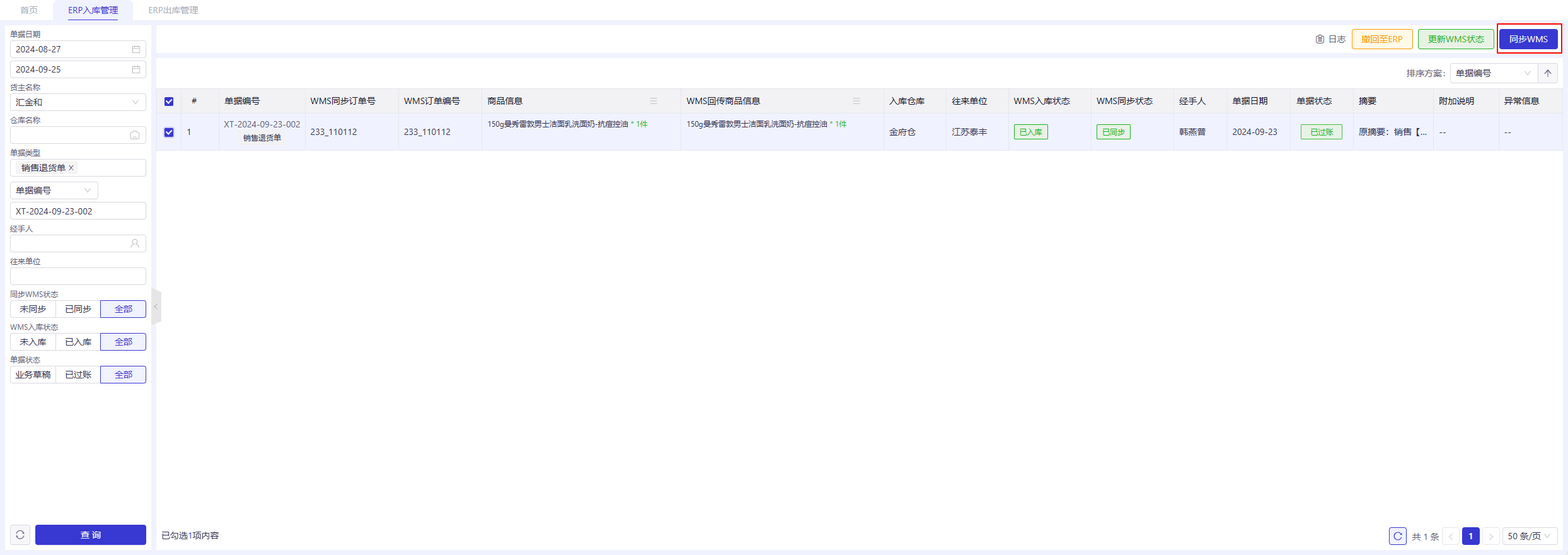Viewport: 1568px width, 555px height.
Task: Go to page 1 in pagination
Action: coord(1471,536)
